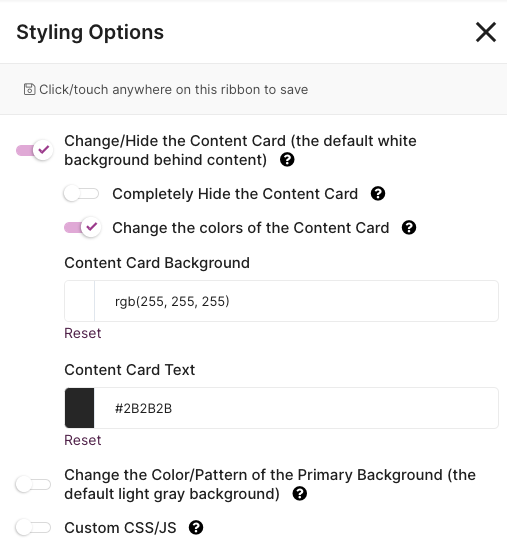
Task: Turn on Custom CSS/JS toggle
Action: coord(33,528)
